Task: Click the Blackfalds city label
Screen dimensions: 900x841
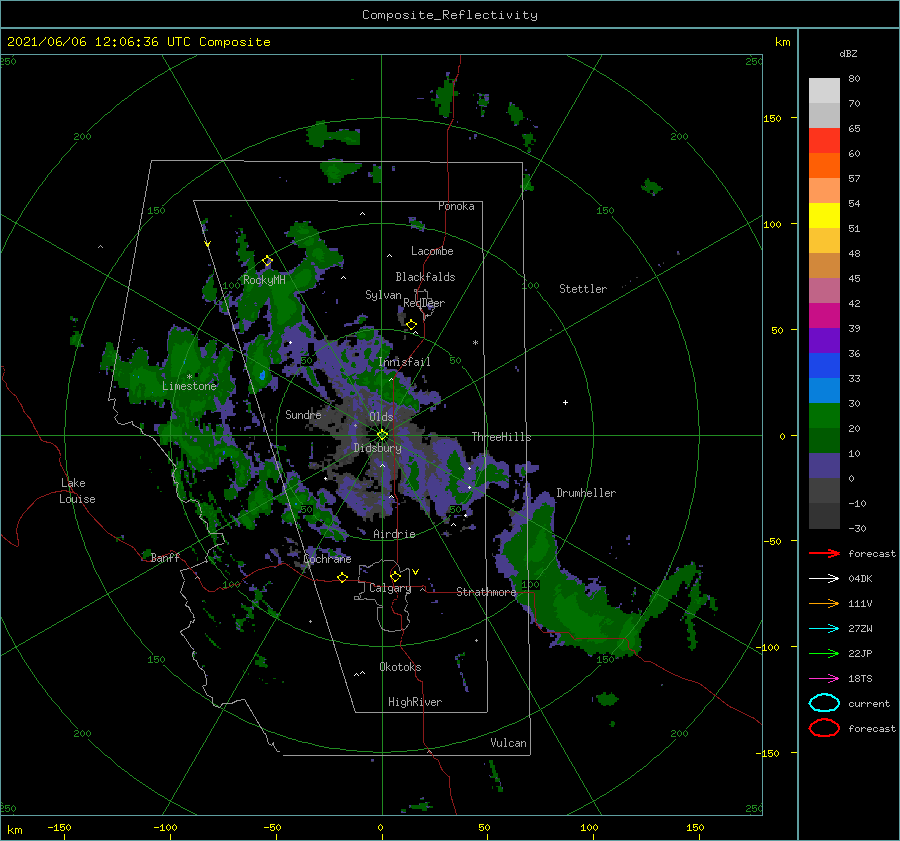Action: pyautogui.click(x=425, y=277)
